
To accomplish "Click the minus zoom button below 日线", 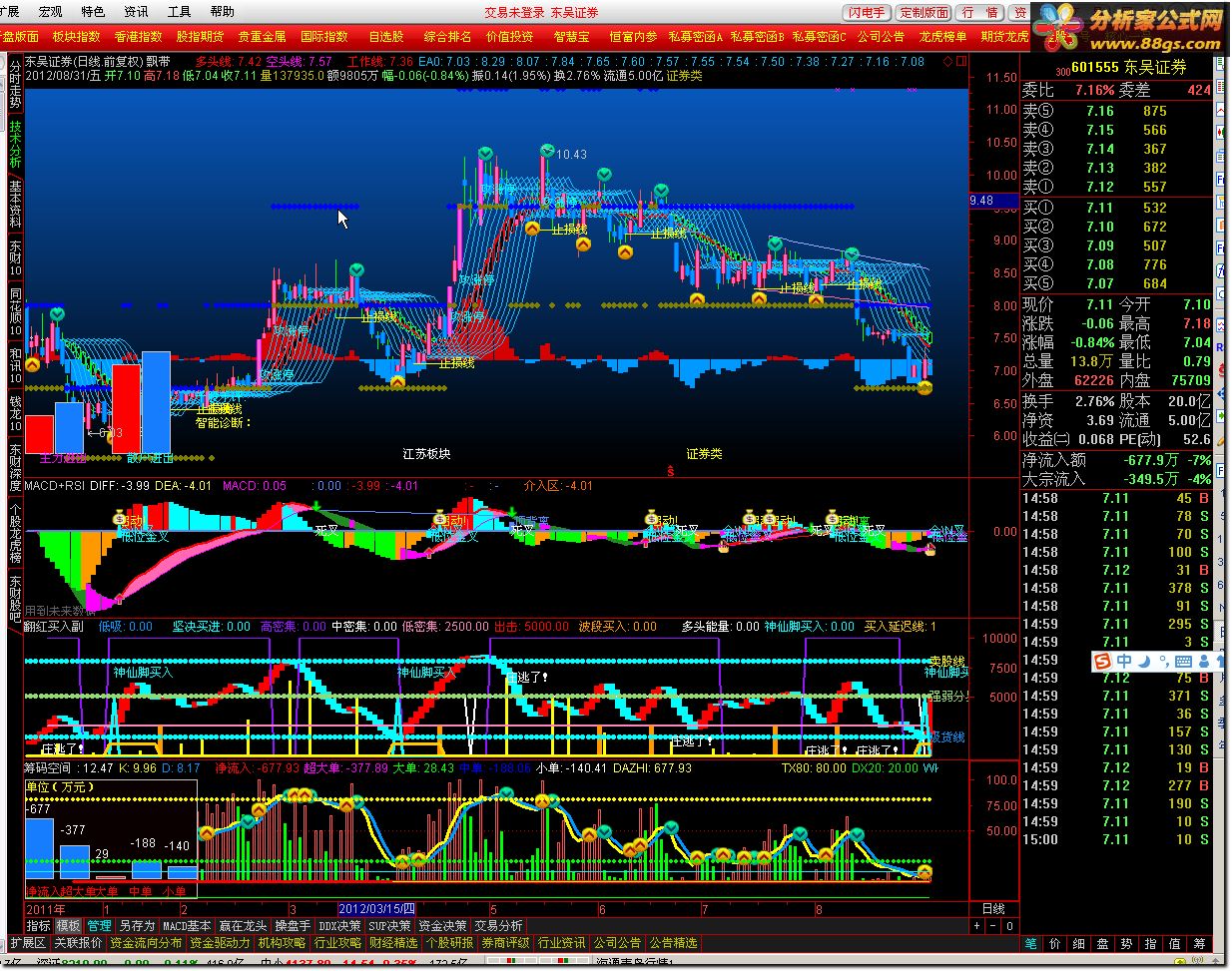I will coord(991,926).
